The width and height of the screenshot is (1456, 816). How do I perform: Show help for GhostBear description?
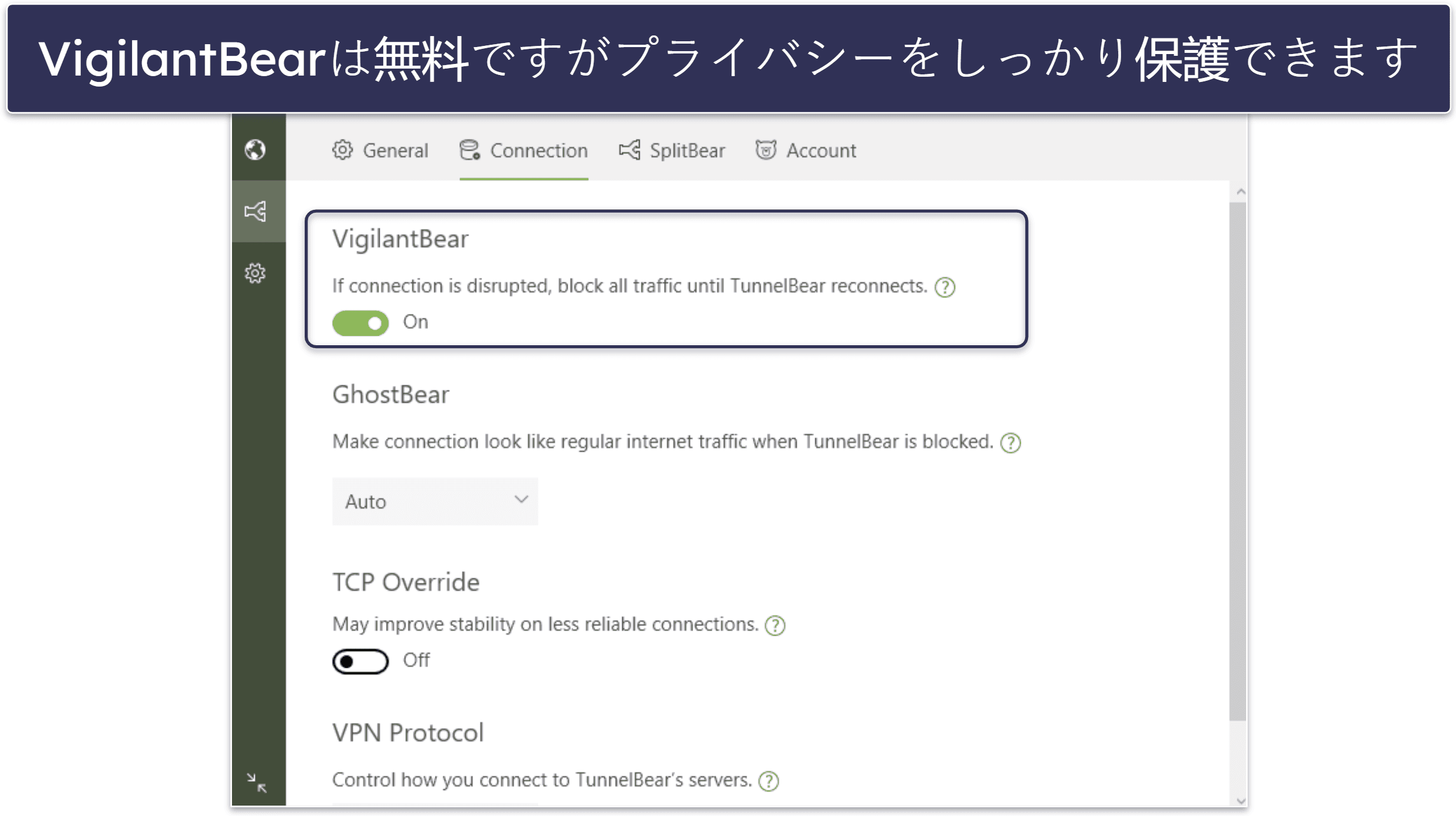pos(1011,443)
